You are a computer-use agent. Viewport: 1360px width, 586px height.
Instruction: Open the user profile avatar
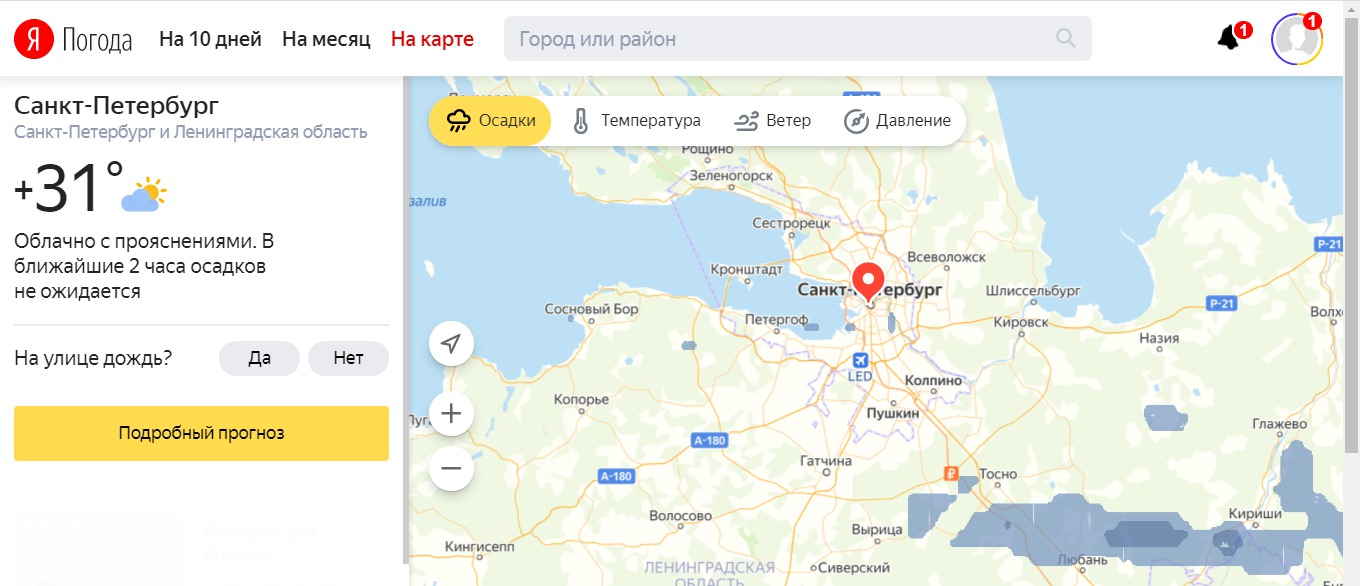[1297, 39]
